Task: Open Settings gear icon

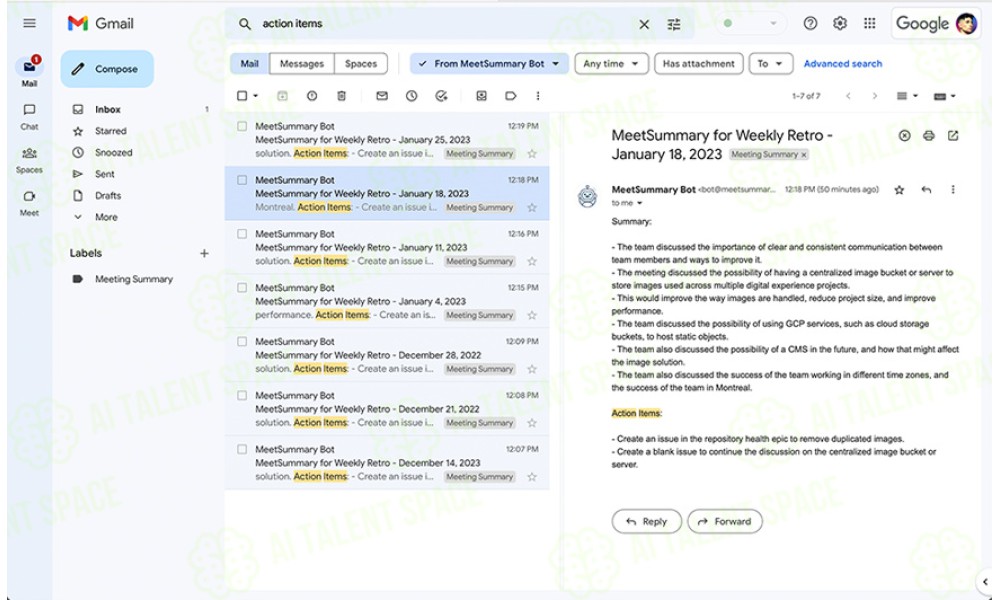Action: pyautogui.click(x=840, y=24)
